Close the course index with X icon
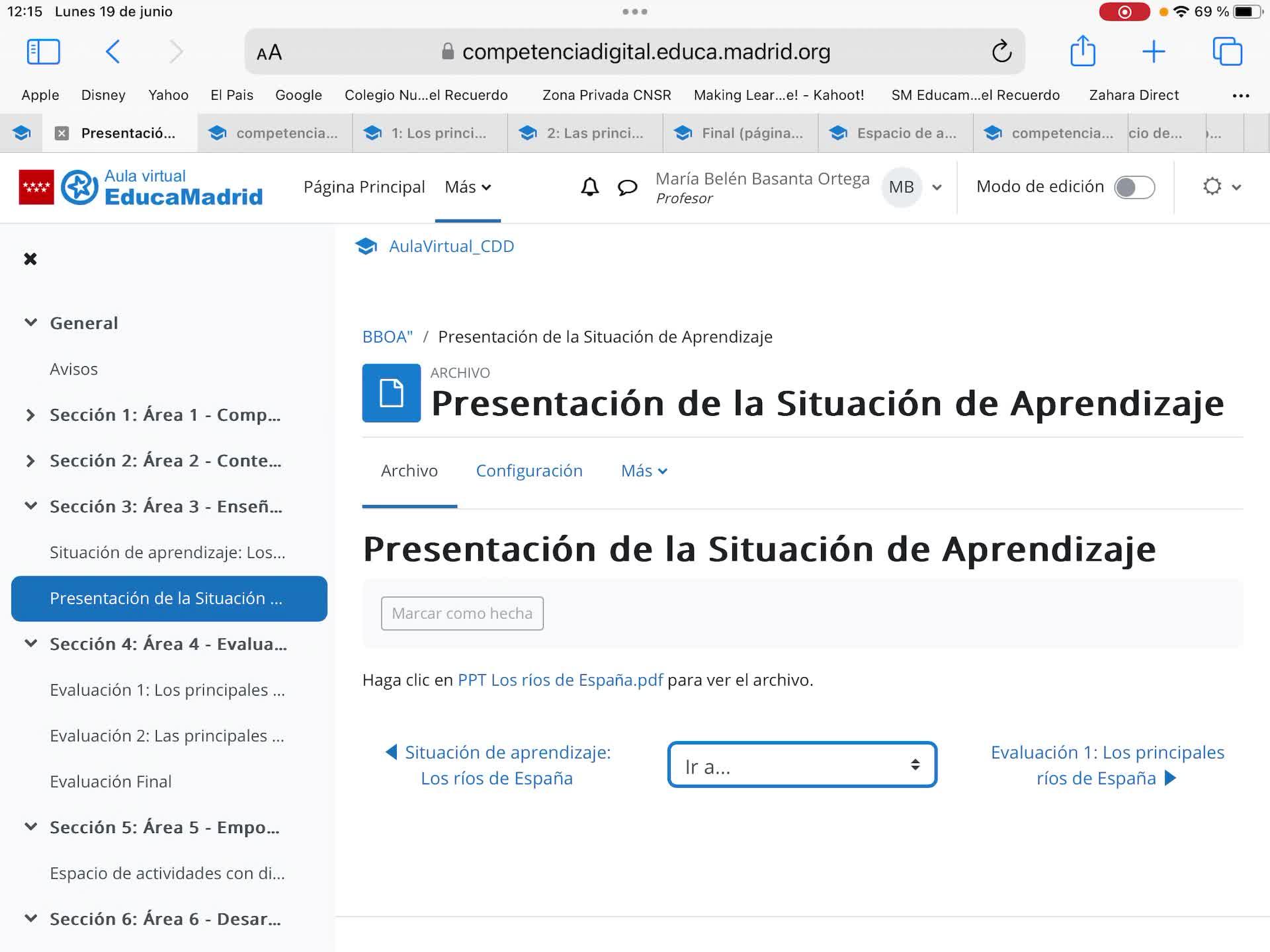This screenshot has width=1270, height=952. point(30,259)
